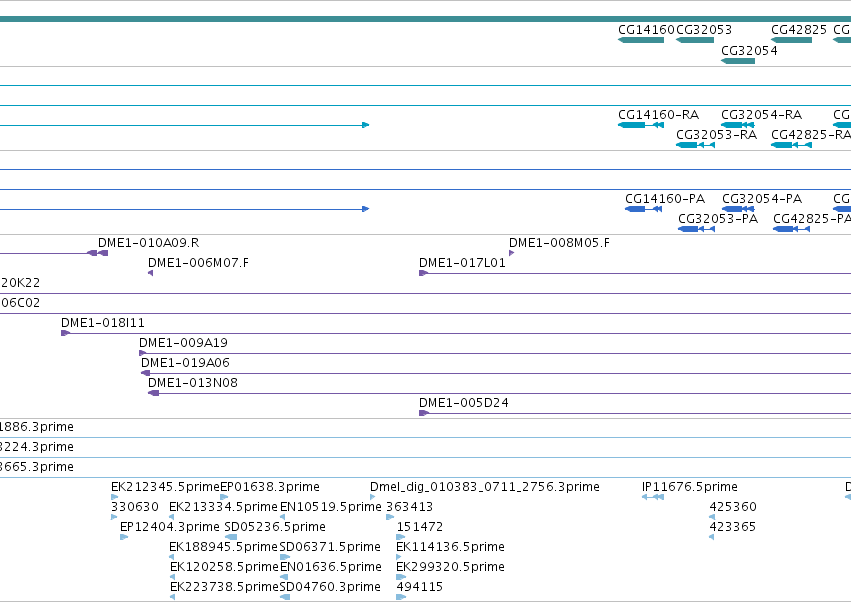Click the CG32054-PA protein feature
This screenshot has height=602, width=851.
click(738, 209)
